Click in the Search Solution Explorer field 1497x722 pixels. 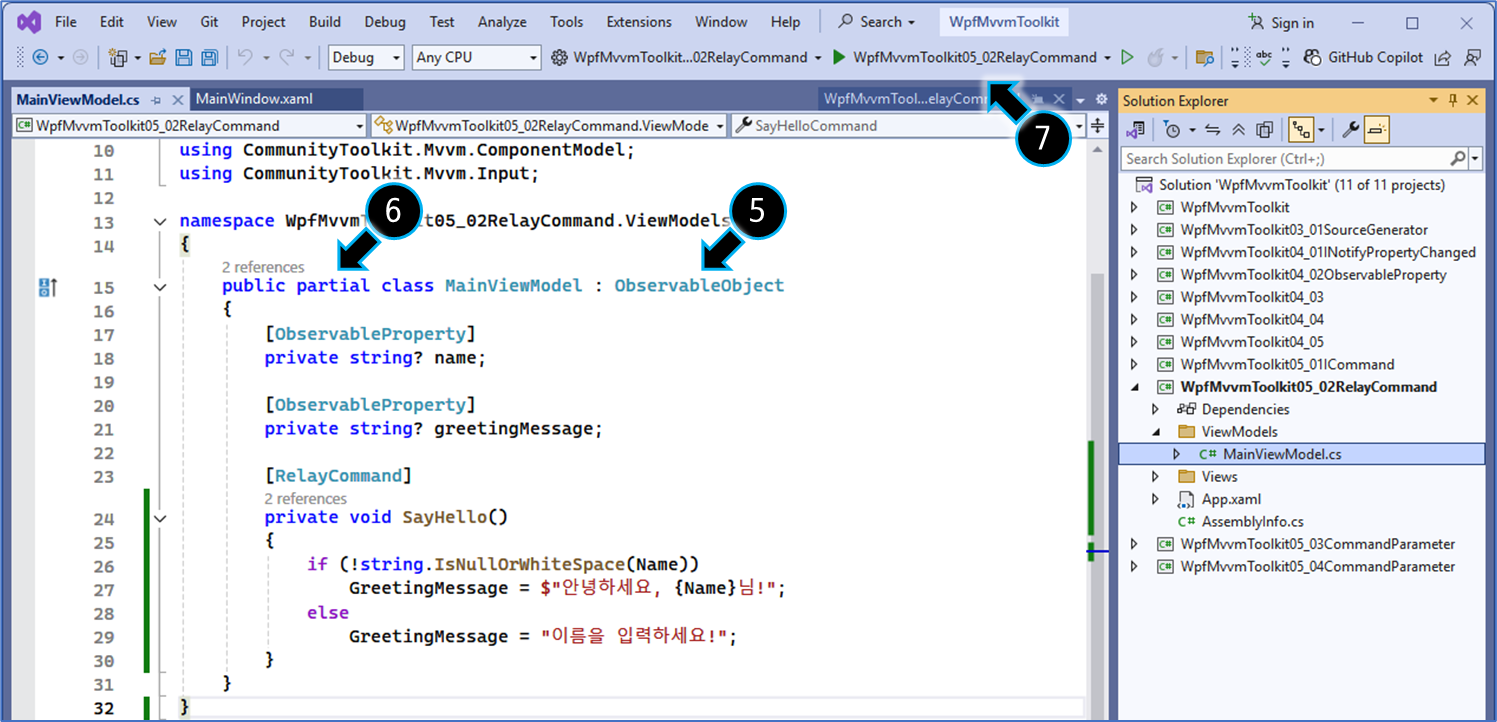pyautogui.click(x=1286, y=159)
